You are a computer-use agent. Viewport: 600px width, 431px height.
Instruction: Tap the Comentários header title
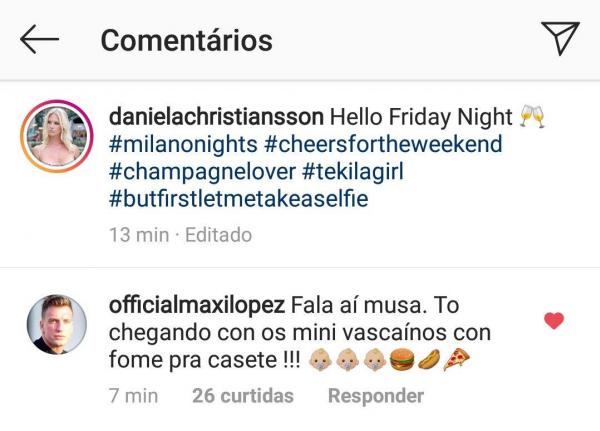pos(187,40)
